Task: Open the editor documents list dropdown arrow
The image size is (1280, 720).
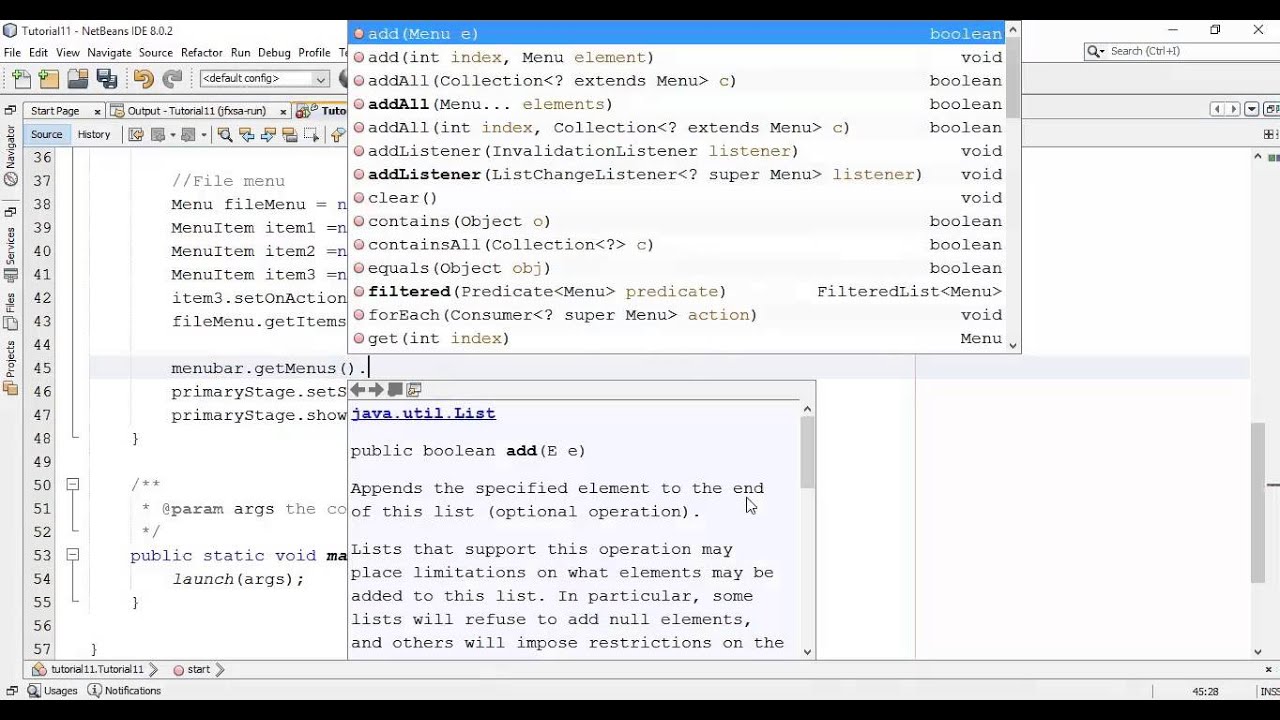Action: pyautogui.click(x=1253, y=110)
